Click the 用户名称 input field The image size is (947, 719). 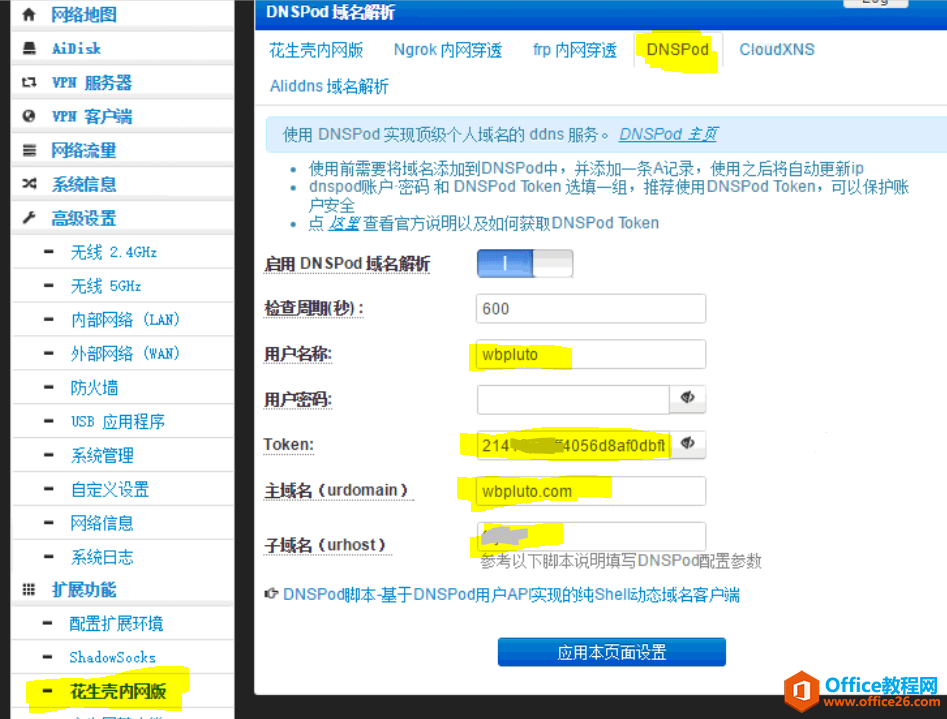click(x=591, y=354)
